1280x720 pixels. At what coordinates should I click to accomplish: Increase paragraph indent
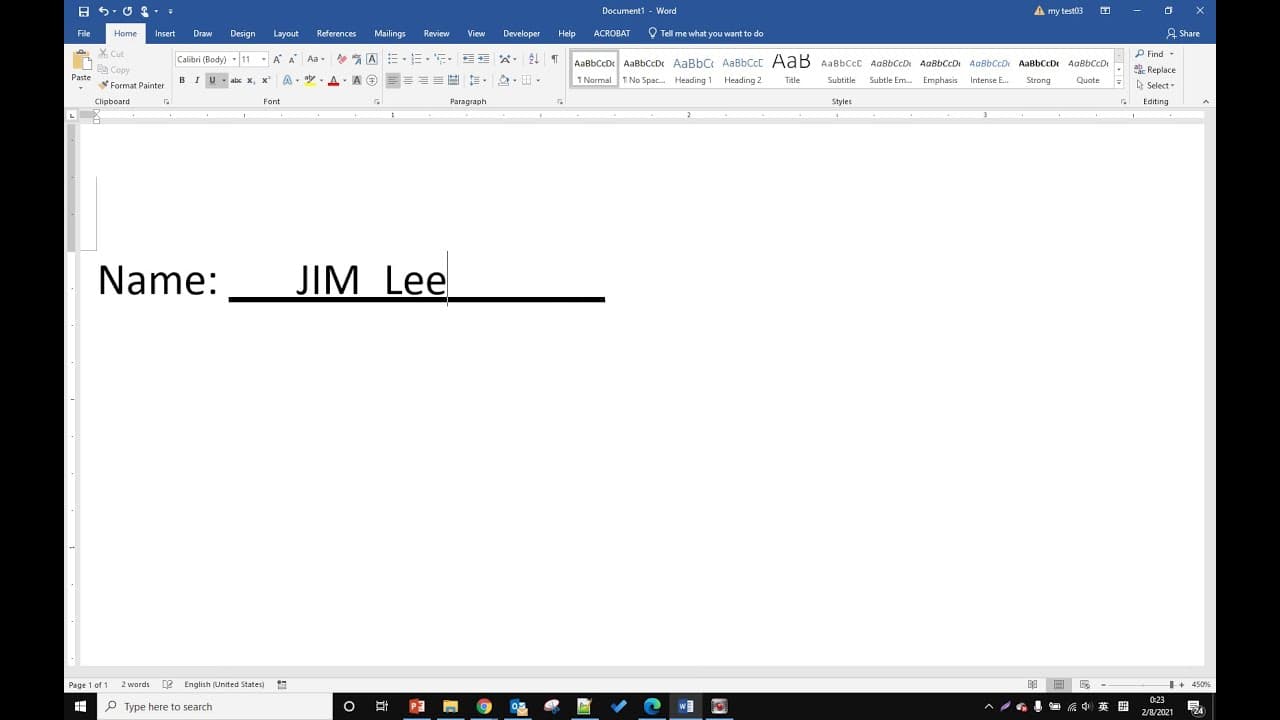[x=484, y=59]
